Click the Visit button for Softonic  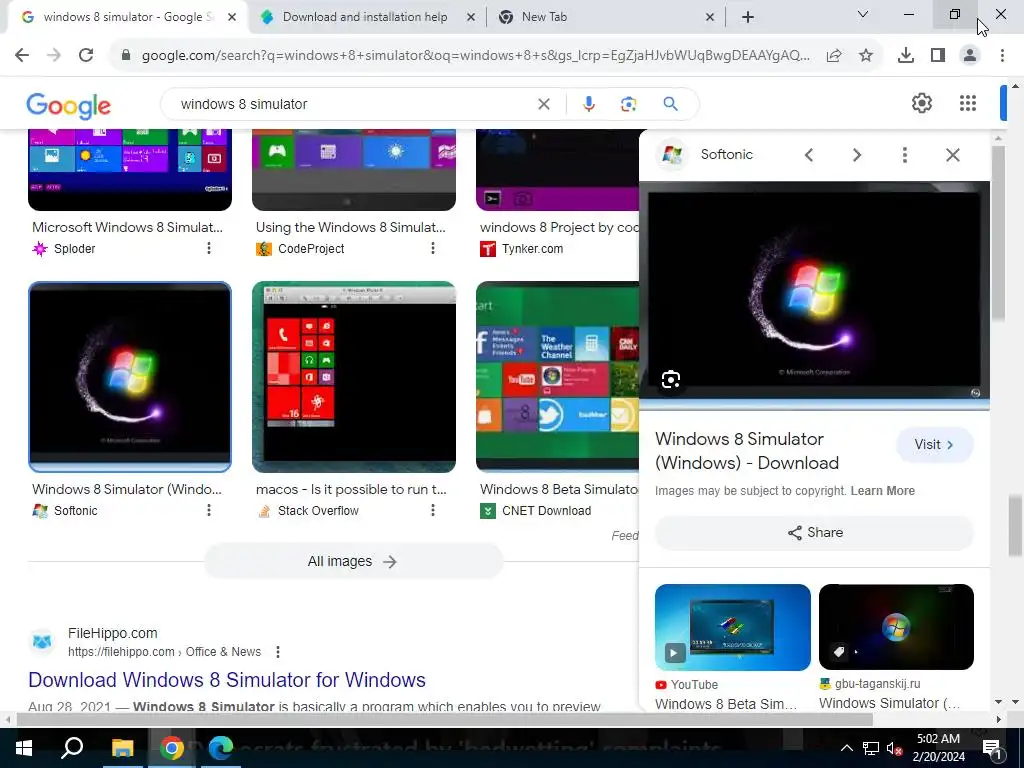(935, 445)
